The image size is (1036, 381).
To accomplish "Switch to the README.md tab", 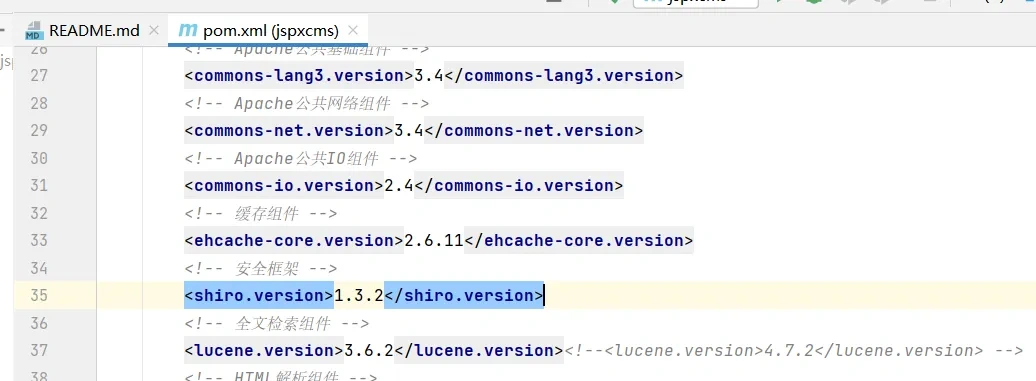I will click(x=93, y=30).
